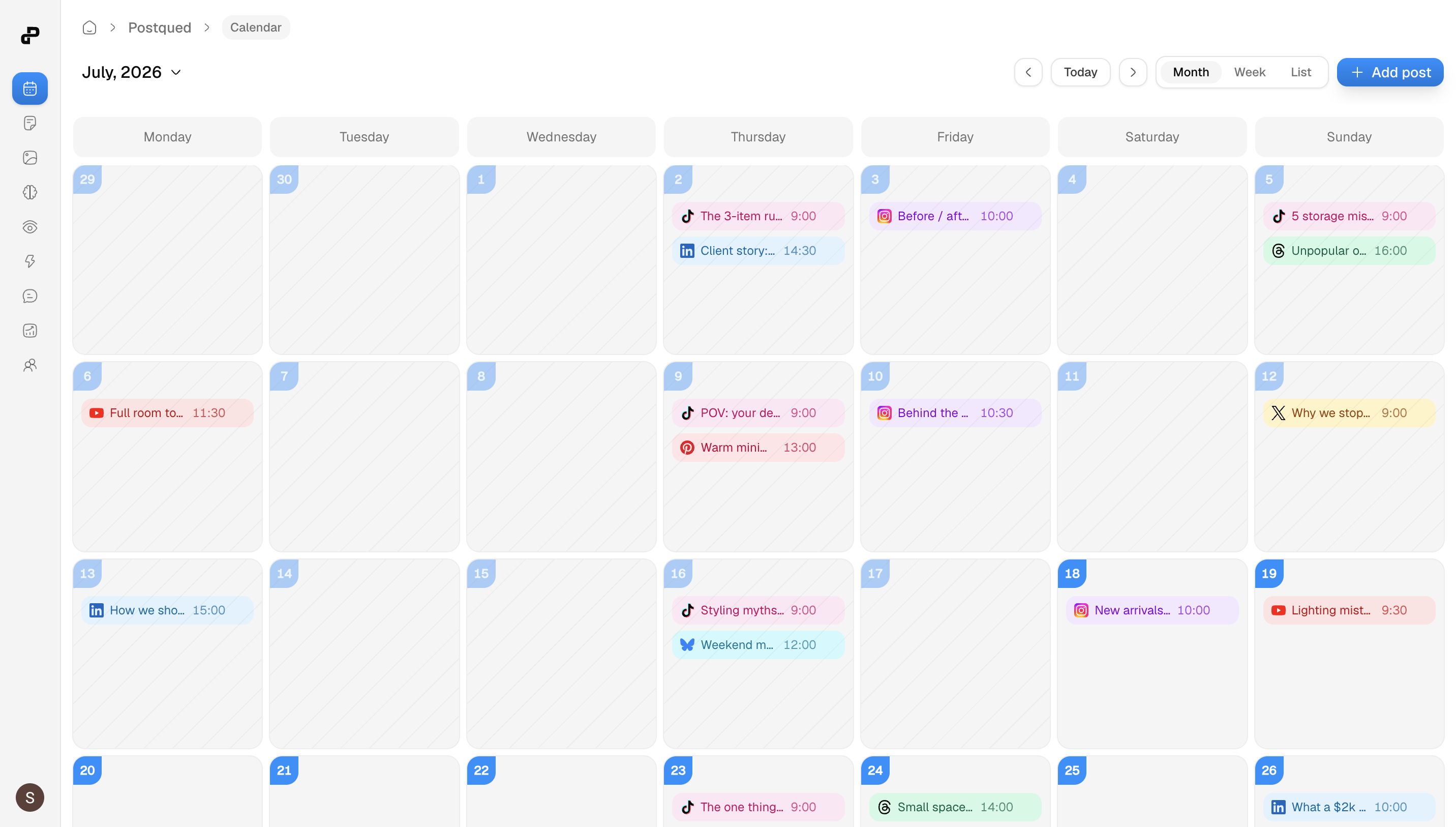1456x827 pixels.
Task: Open LinkedIn post 'How we sho...'
Action: pos(167,610)
